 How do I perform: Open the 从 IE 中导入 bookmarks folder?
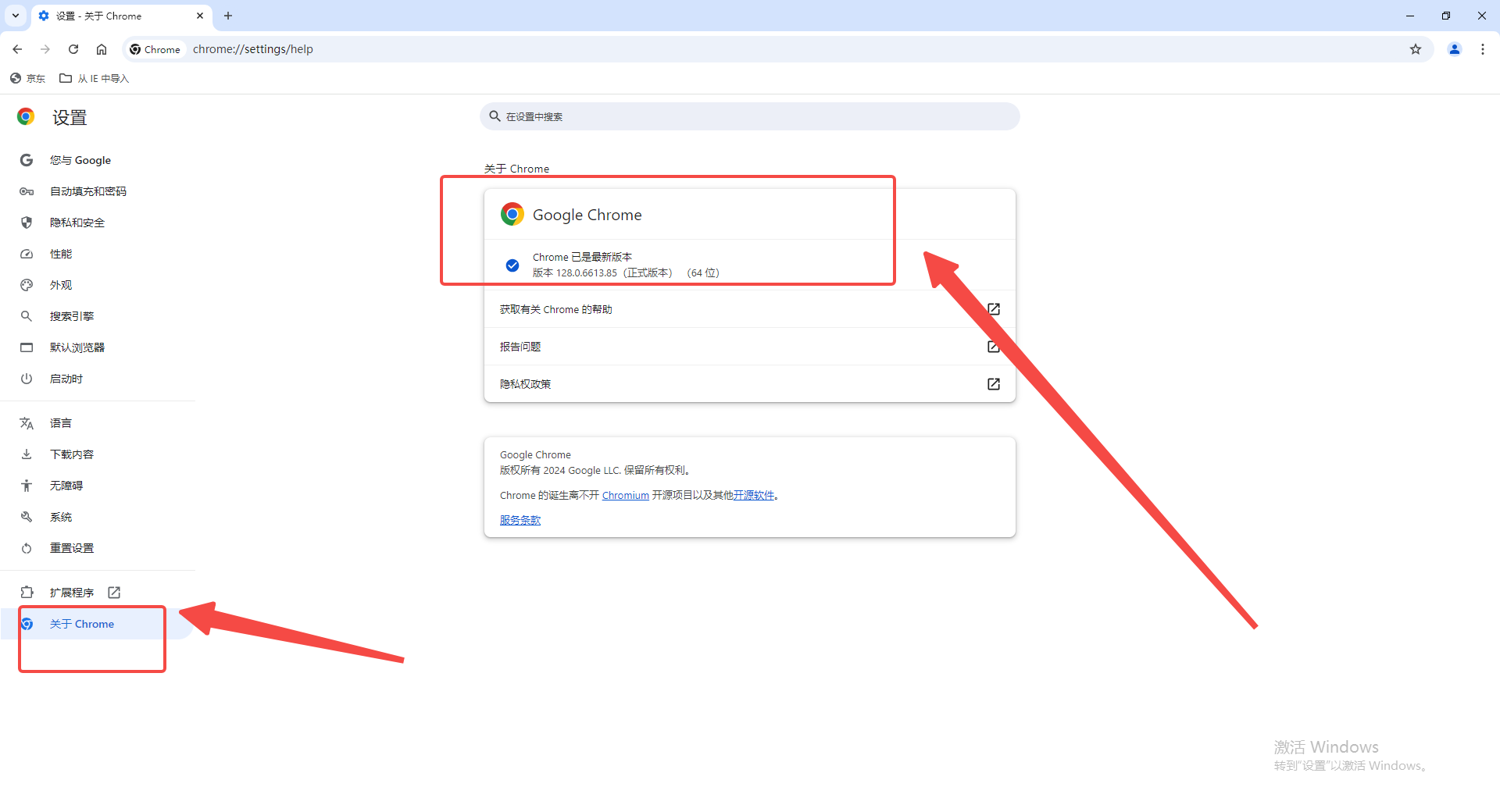pyautogui.click(x=95, y=78)
